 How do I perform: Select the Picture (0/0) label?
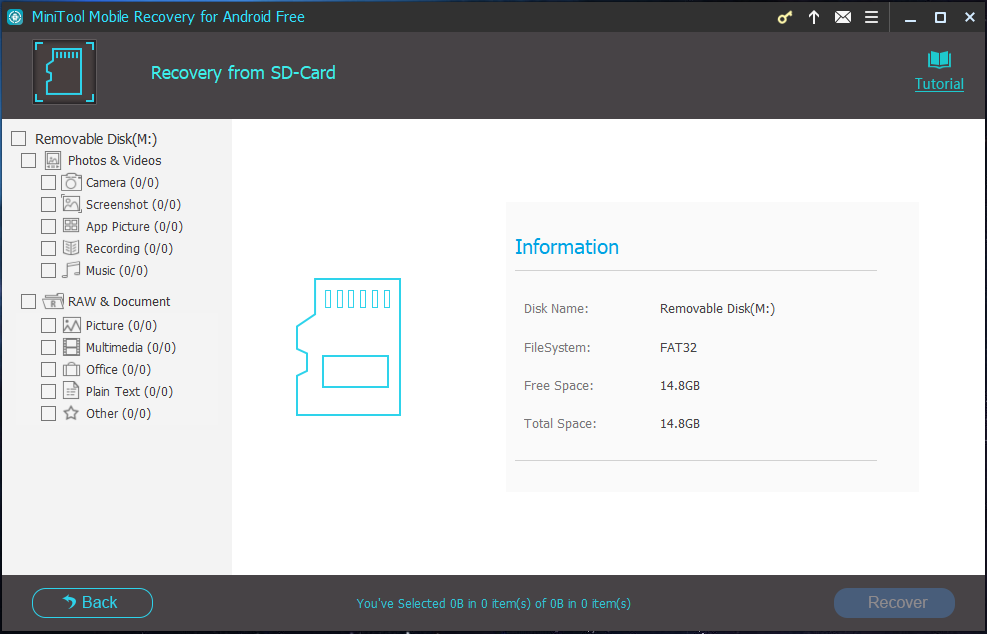coord(121,325)
